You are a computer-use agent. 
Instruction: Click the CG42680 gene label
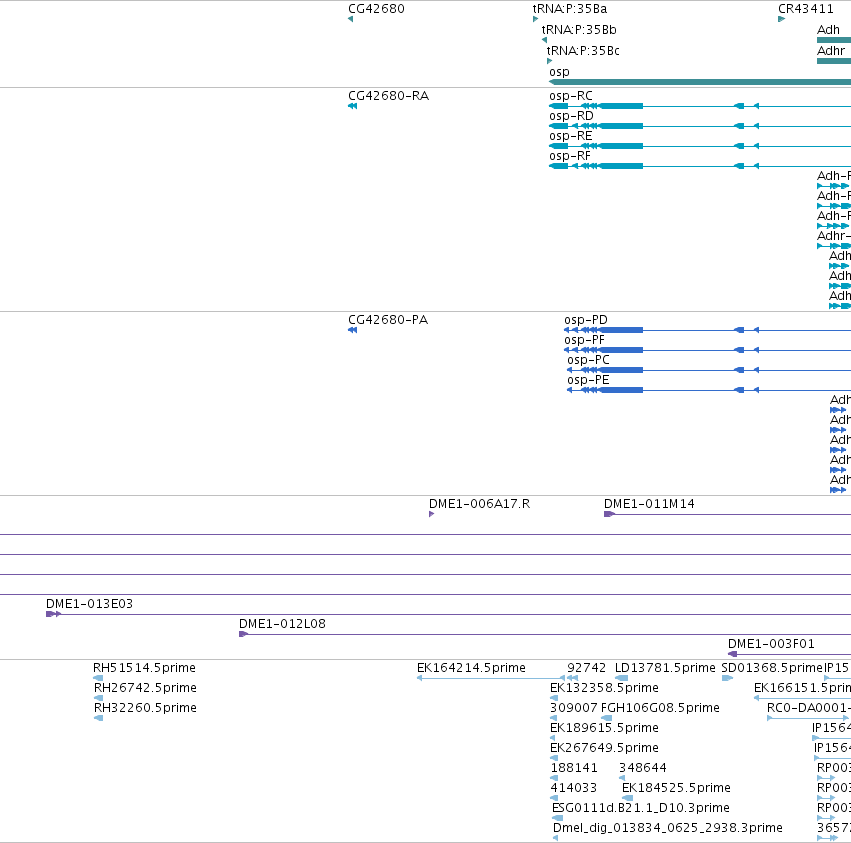376,9
